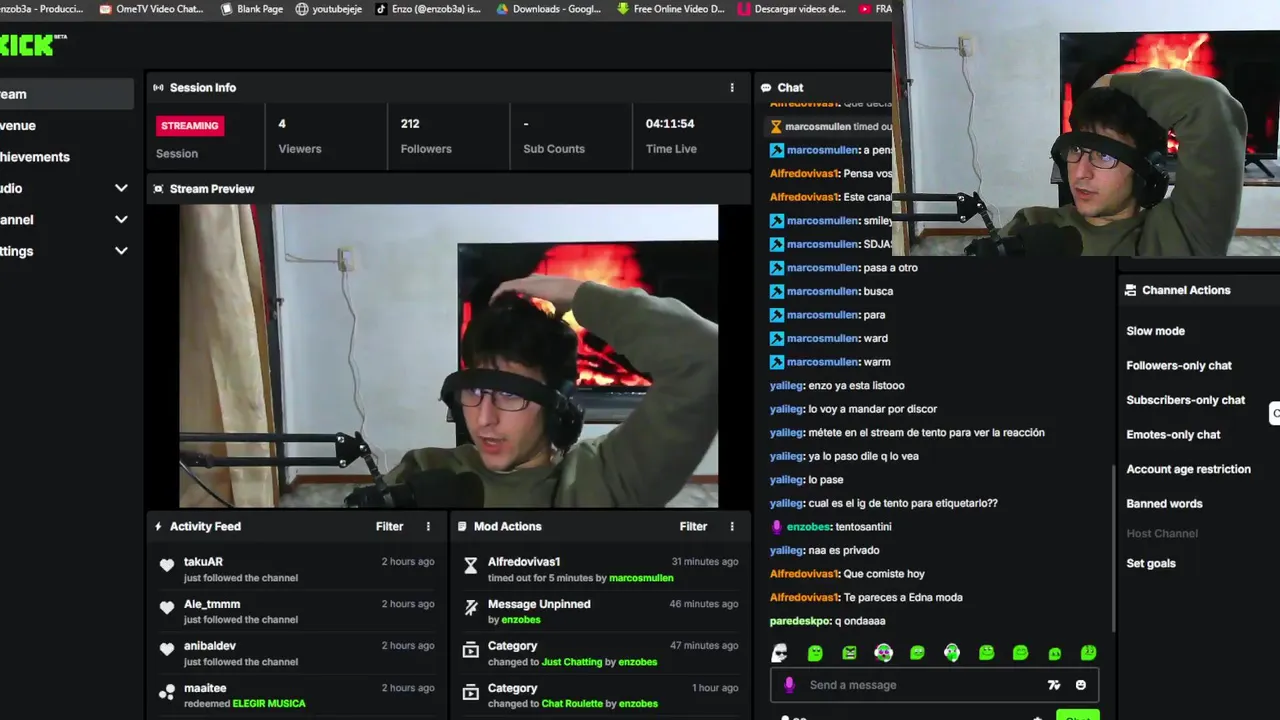Click the white sunglasses emote in emote bar
The height and width of the screenshot is (720, 1280).
pyautogui.click(x=780, y=653)
